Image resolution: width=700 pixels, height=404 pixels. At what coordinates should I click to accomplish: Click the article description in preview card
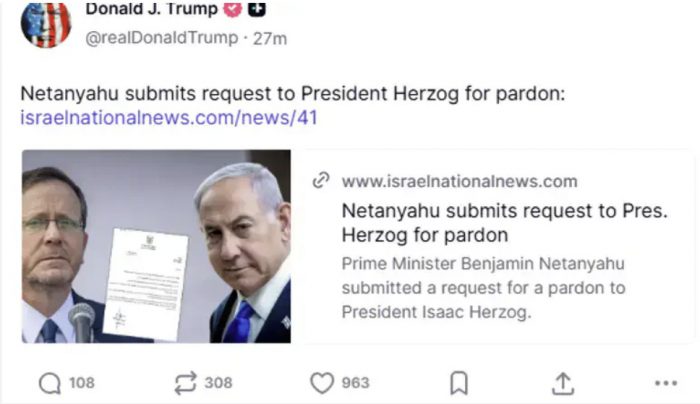483,288
